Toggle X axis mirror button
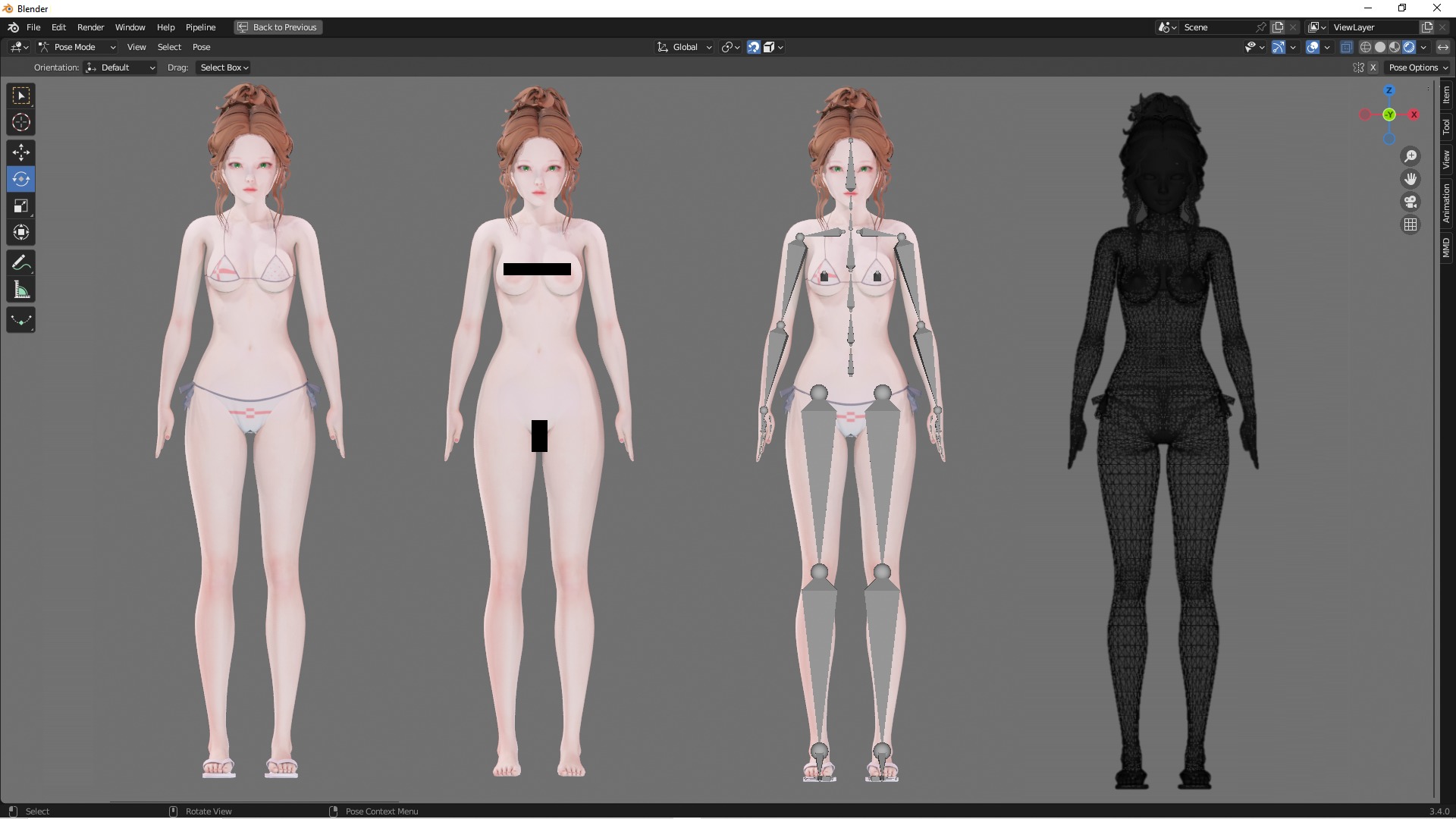Image resolution: width=1456 pixels, height=819 pixels. coord(1373,67)
